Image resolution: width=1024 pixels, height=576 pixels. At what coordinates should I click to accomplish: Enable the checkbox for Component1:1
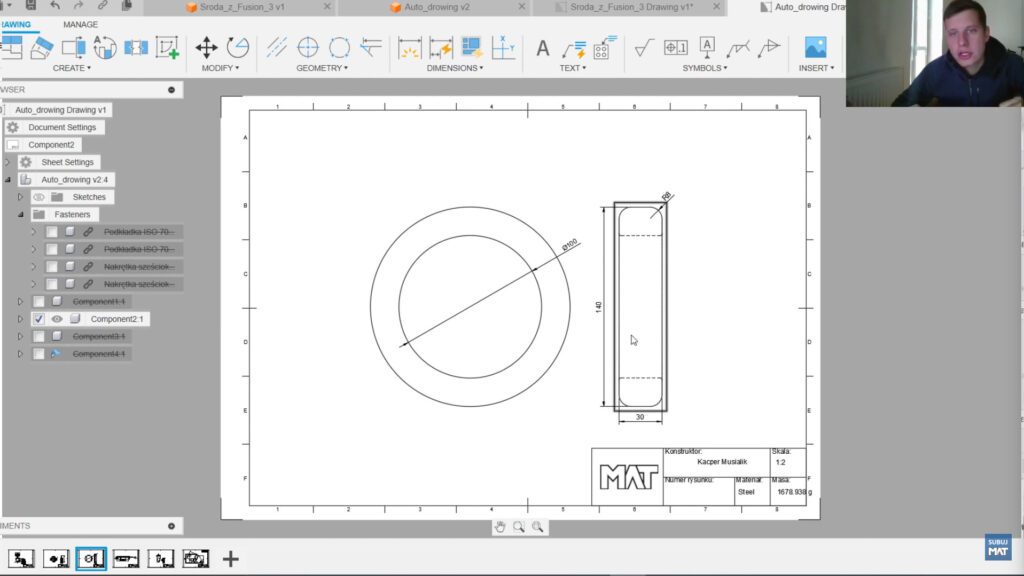(x=38, y=301)
